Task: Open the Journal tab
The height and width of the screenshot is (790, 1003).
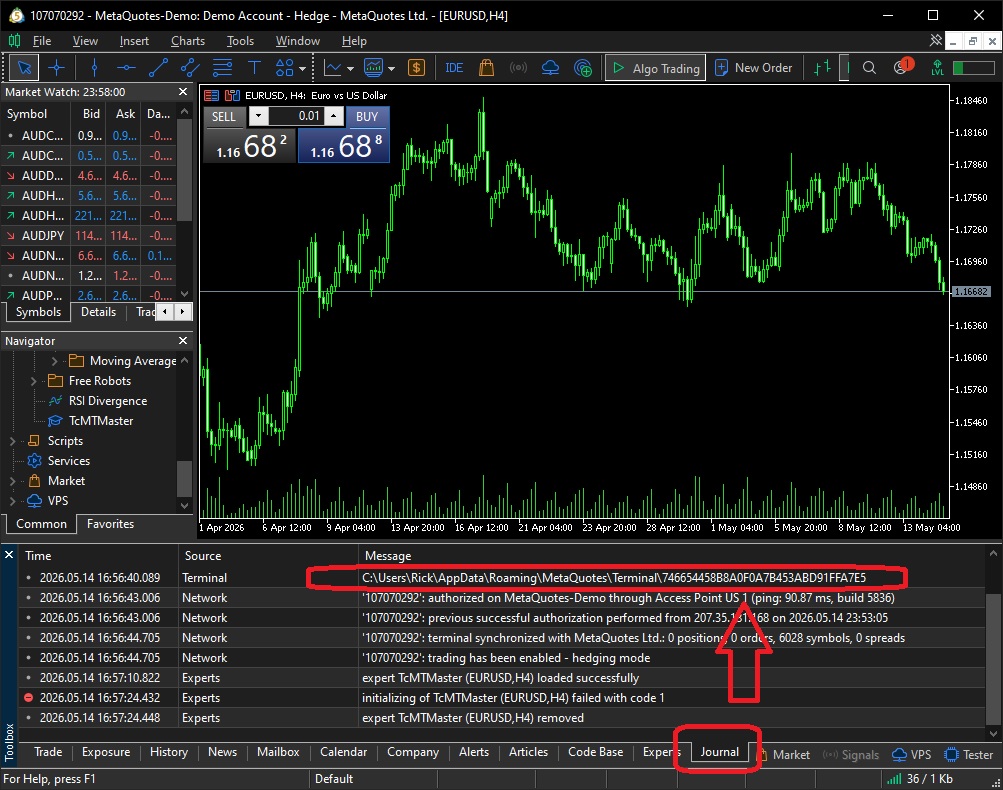Action: coord(720,752)
